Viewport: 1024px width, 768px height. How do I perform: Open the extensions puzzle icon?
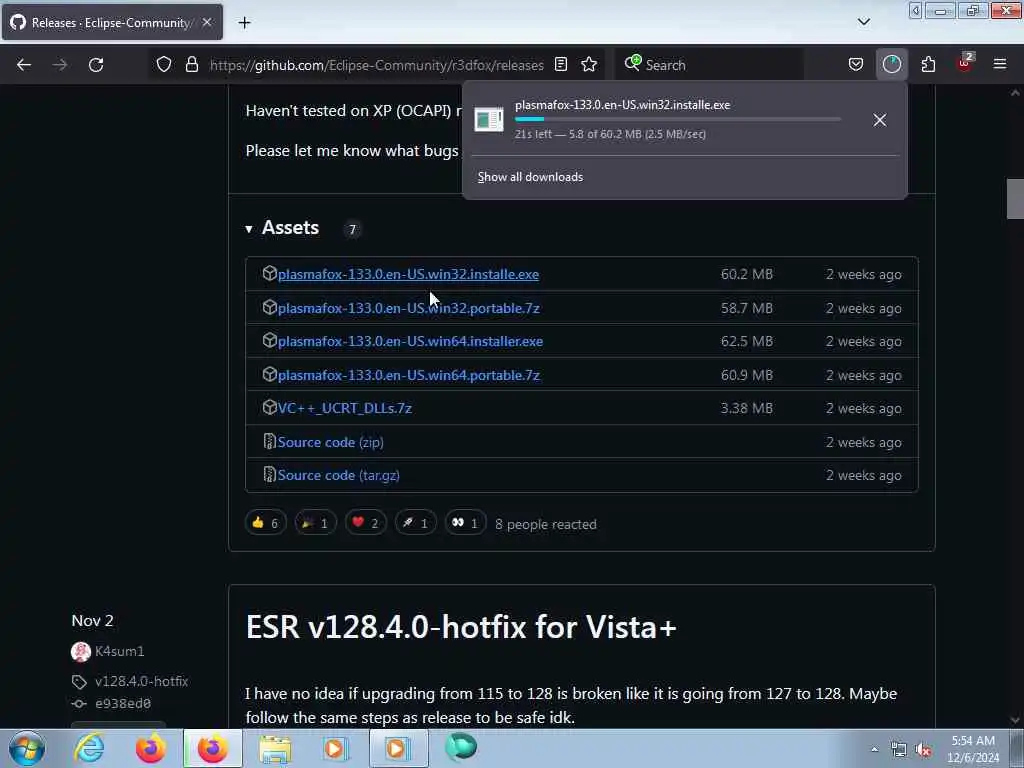click(928, 65)
